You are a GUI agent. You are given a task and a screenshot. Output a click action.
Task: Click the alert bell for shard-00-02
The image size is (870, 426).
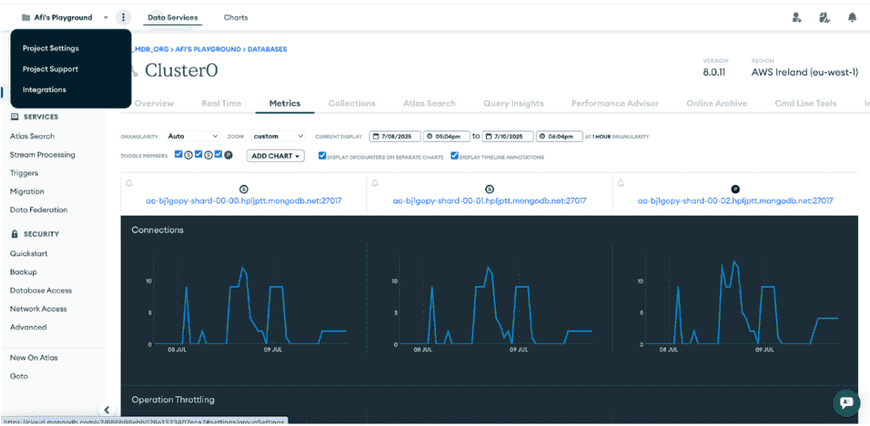[x=621, y=183]
